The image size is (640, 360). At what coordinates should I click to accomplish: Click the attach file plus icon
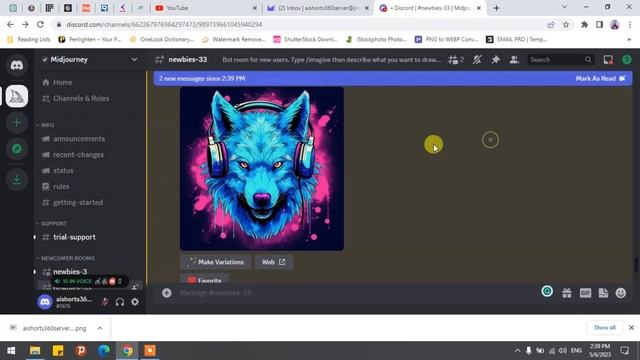point(167,293)
